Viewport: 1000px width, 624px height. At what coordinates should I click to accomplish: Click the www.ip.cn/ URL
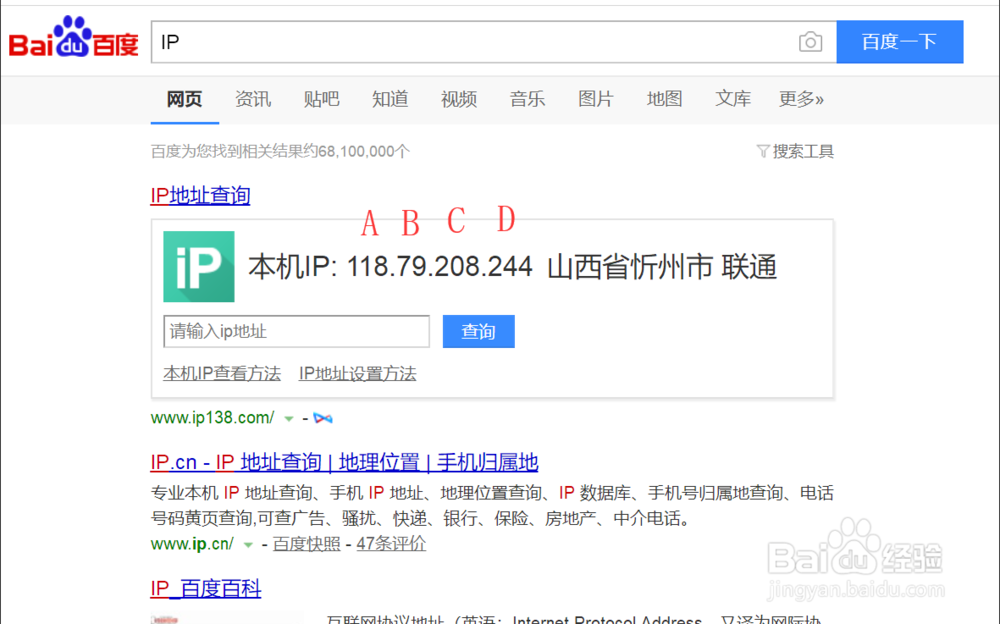[x=192, y=544]
